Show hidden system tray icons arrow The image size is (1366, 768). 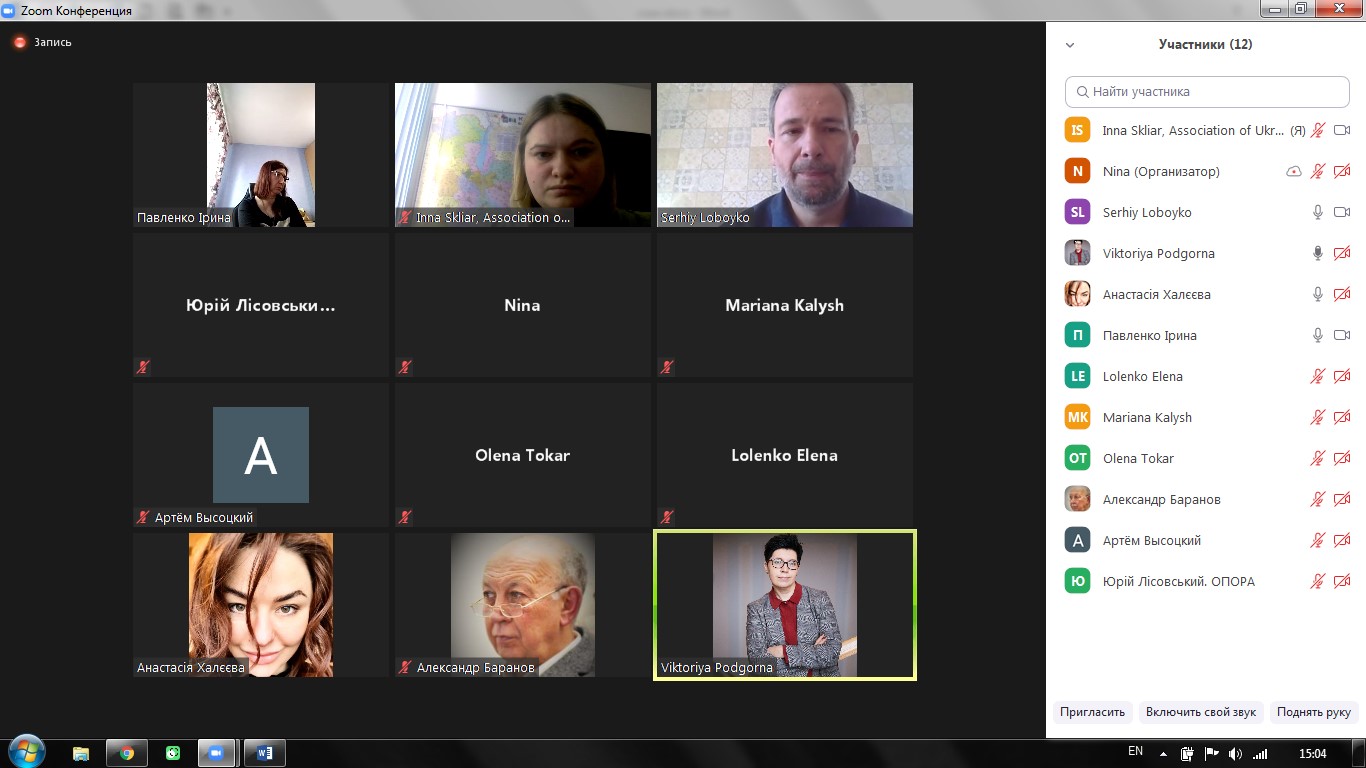pos(1163,753)
